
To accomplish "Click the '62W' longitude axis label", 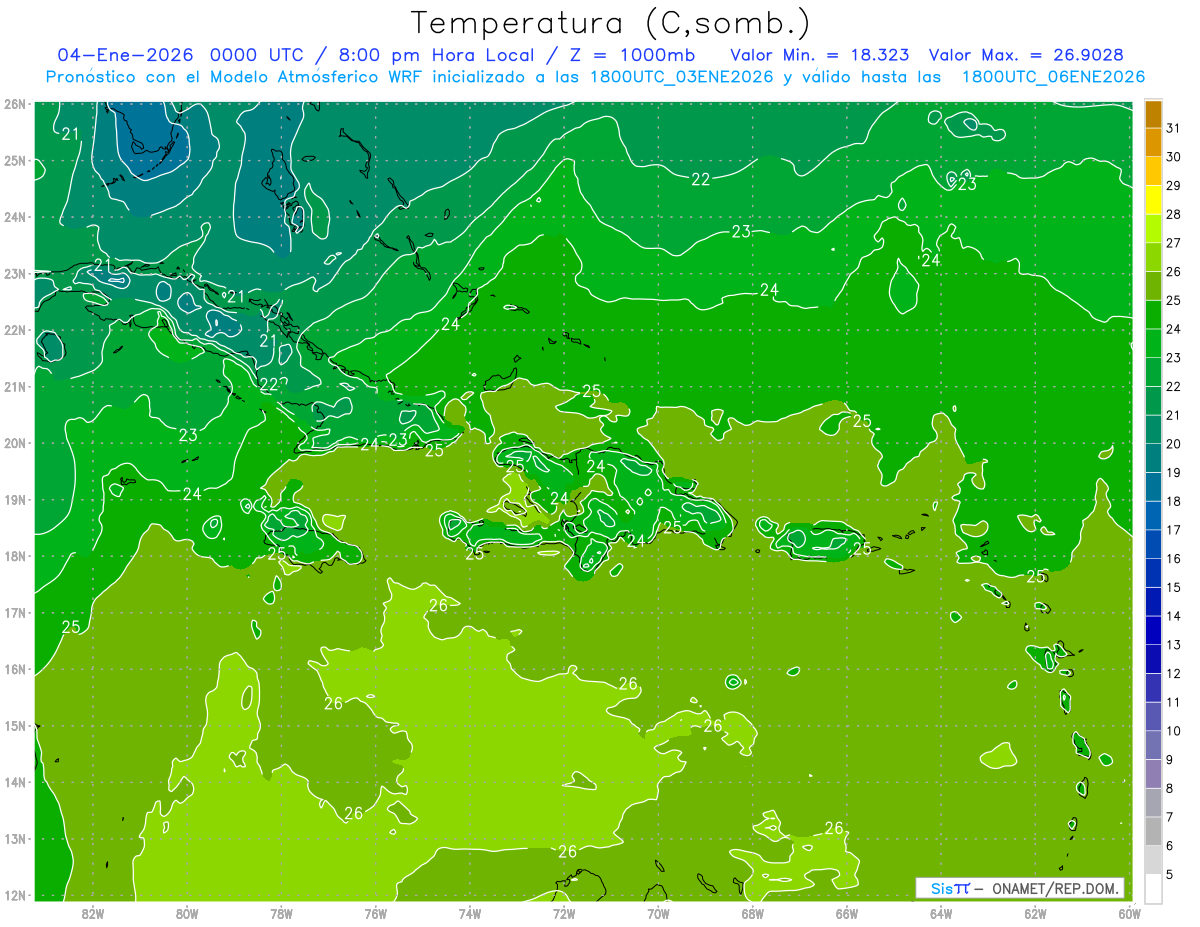I will coord(1036,912).
